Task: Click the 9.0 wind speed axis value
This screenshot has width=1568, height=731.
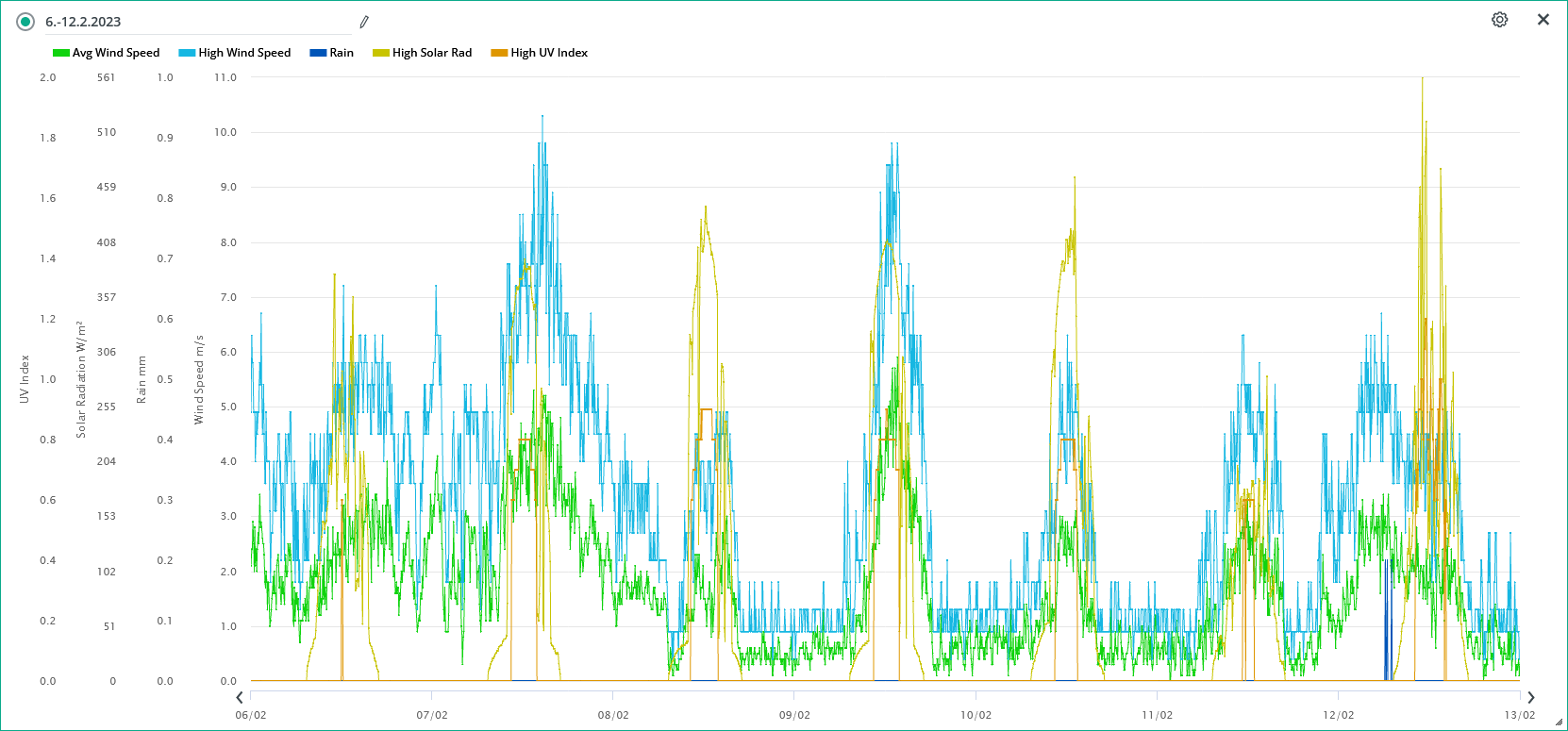Action: point(228,187)
